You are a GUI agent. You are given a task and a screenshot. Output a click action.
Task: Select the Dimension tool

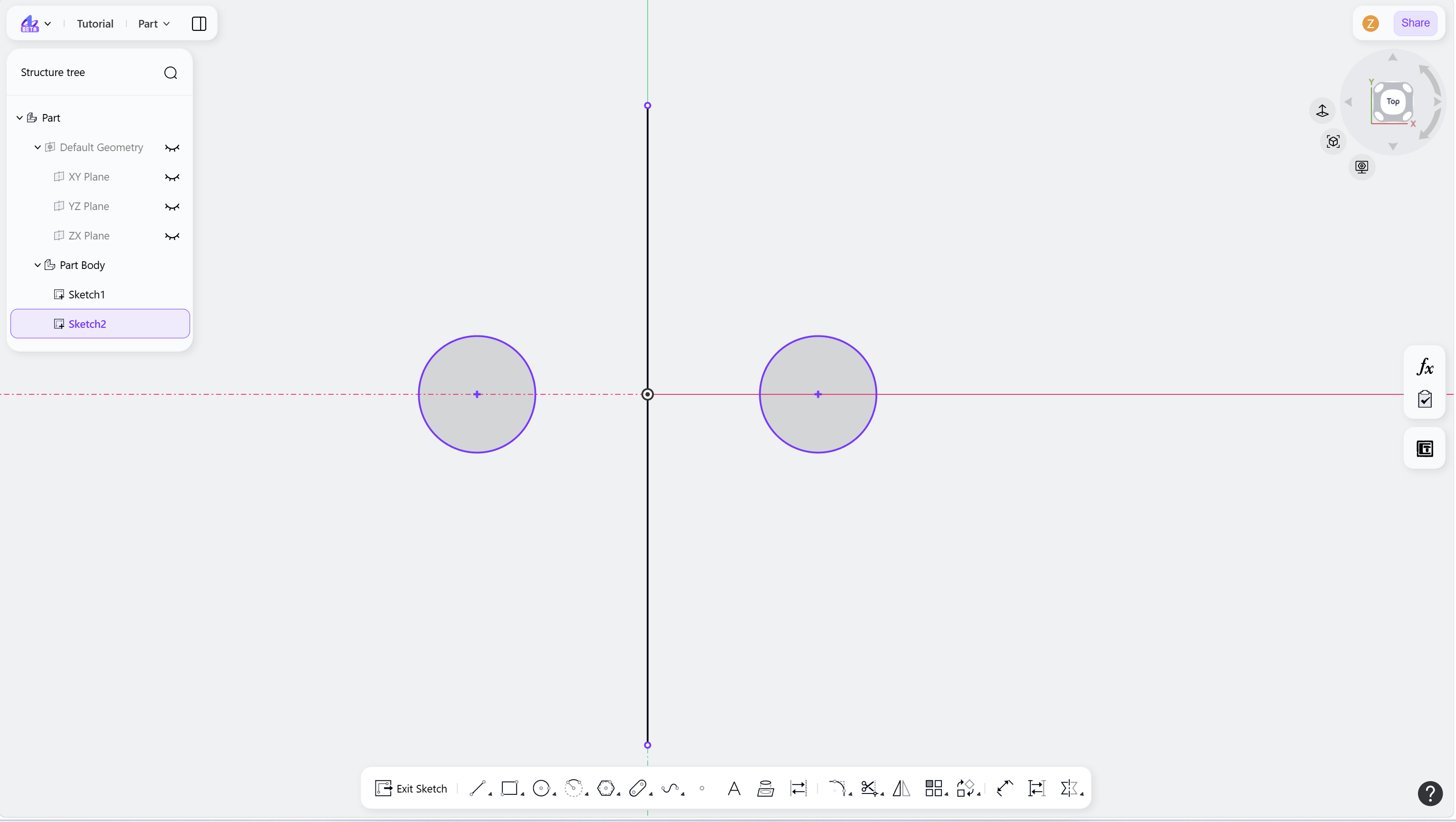tap(1005, 788)
